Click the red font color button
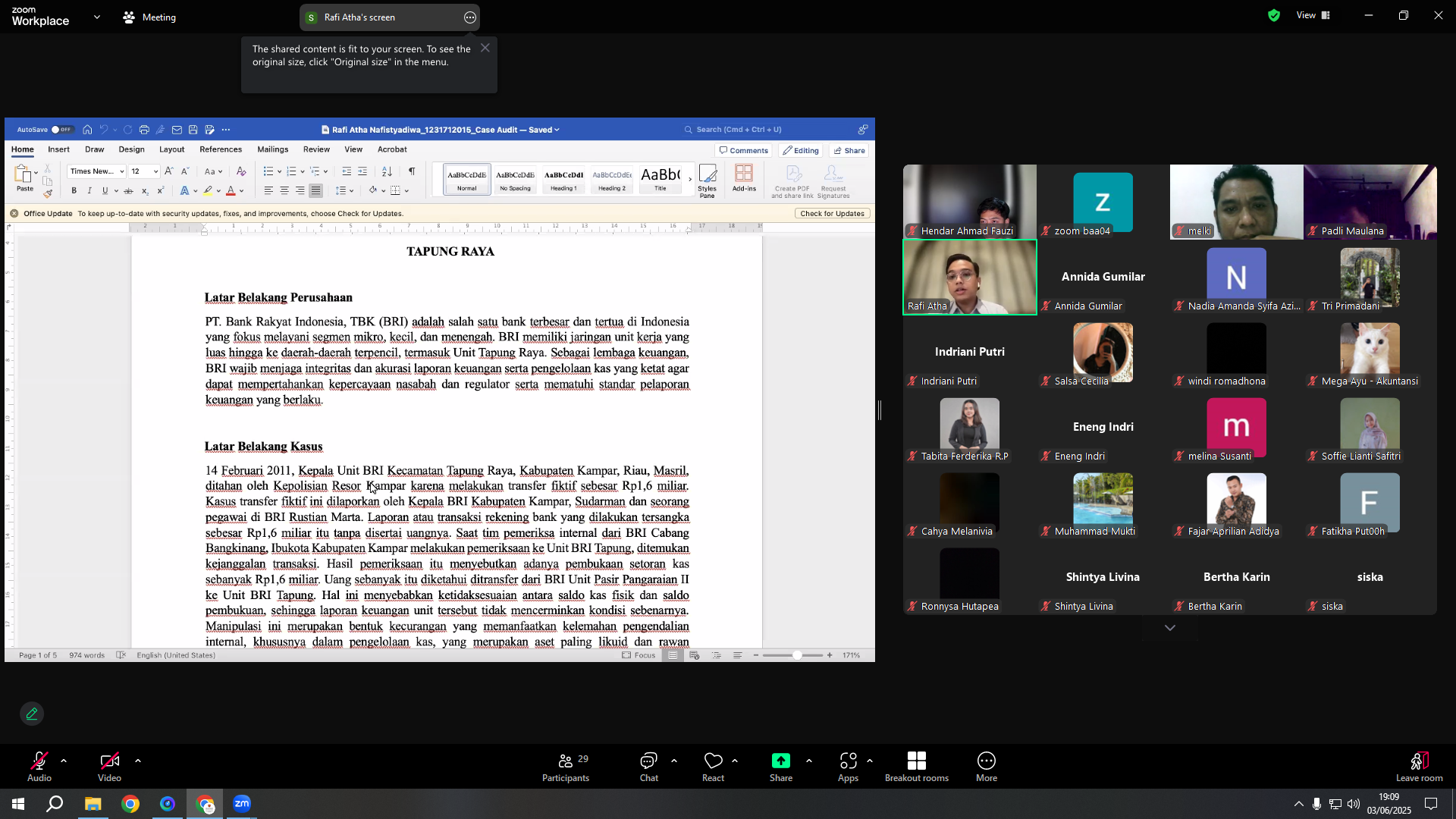The height and width of the screenshot is (819, 1456). (x=231, y=190)
